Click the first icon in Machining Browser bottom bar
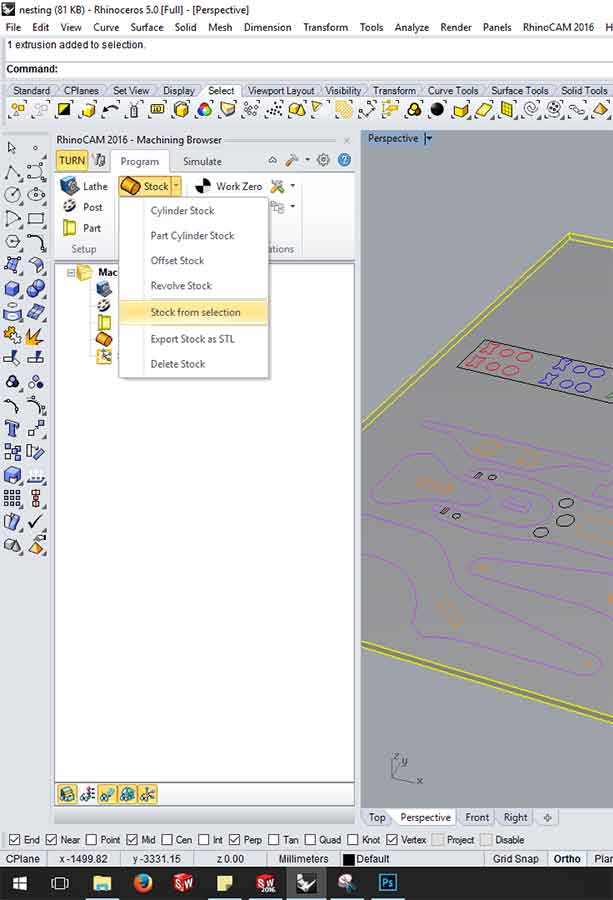The width and height of the screenshot is (613, 900). 67,794
